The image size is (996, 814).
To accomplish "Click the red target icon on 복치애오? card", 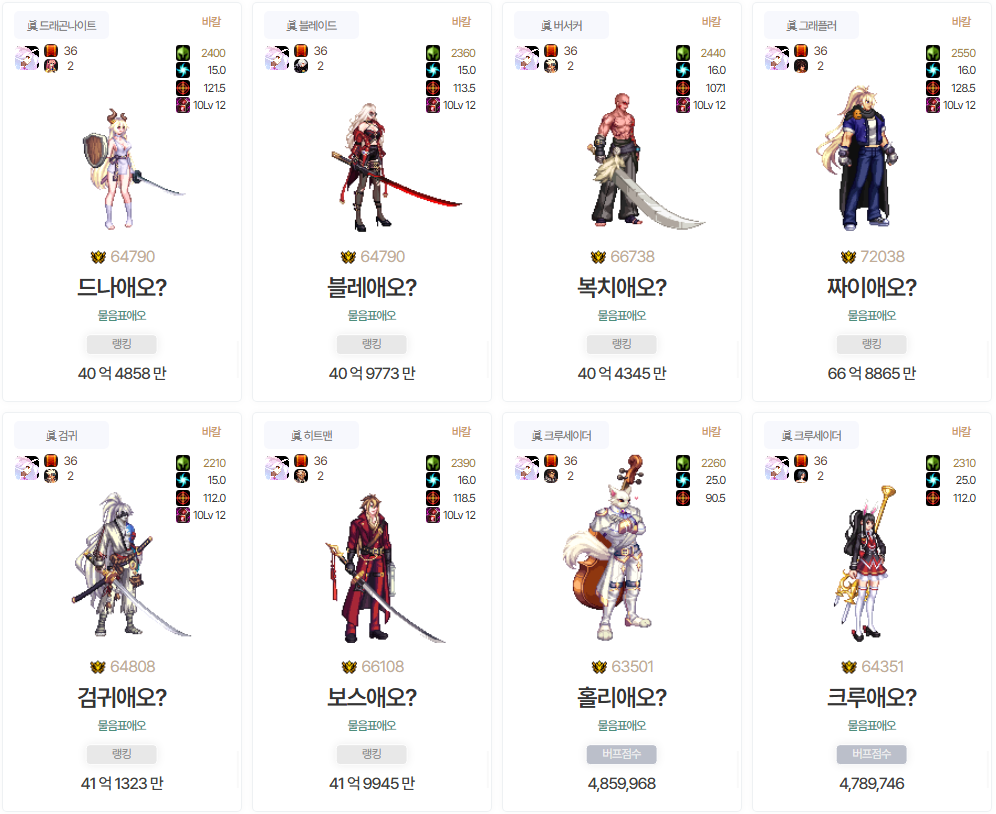I will point(683,88).
